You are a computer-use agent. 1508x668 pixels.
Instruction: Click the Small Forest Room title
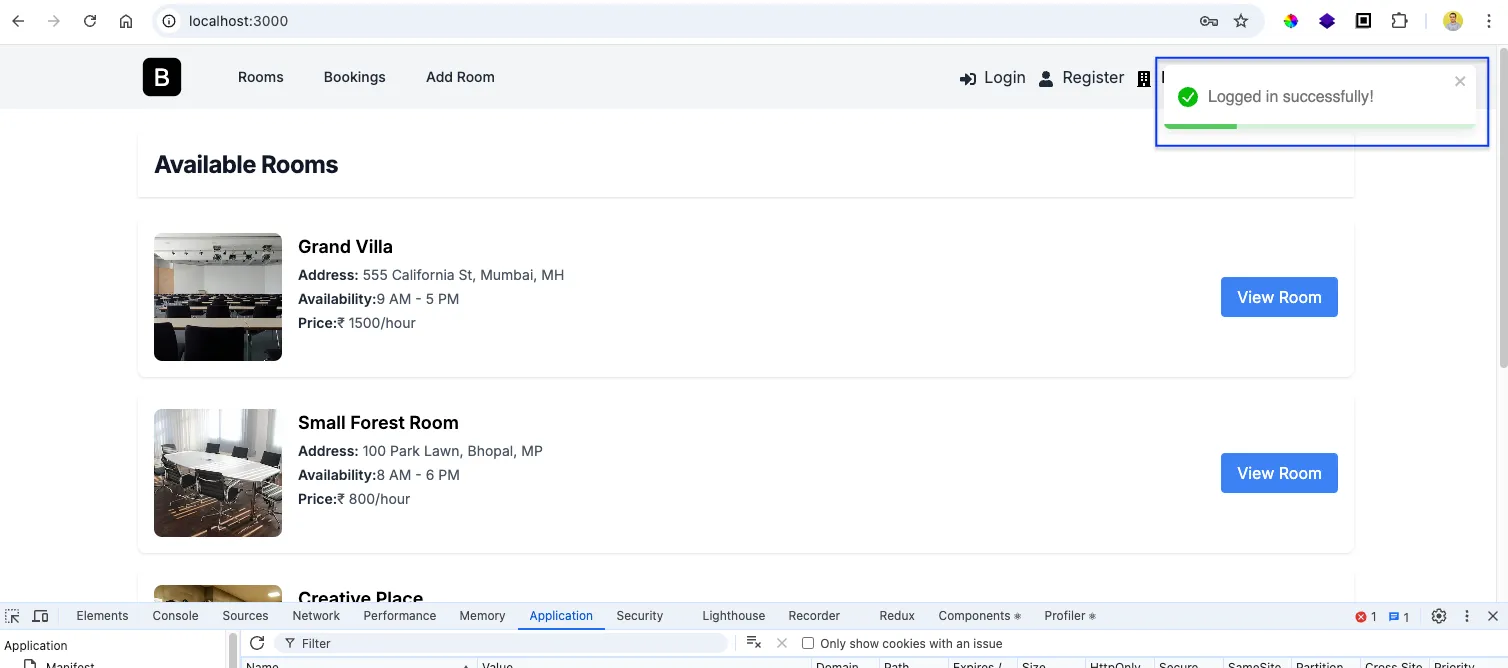378,423
